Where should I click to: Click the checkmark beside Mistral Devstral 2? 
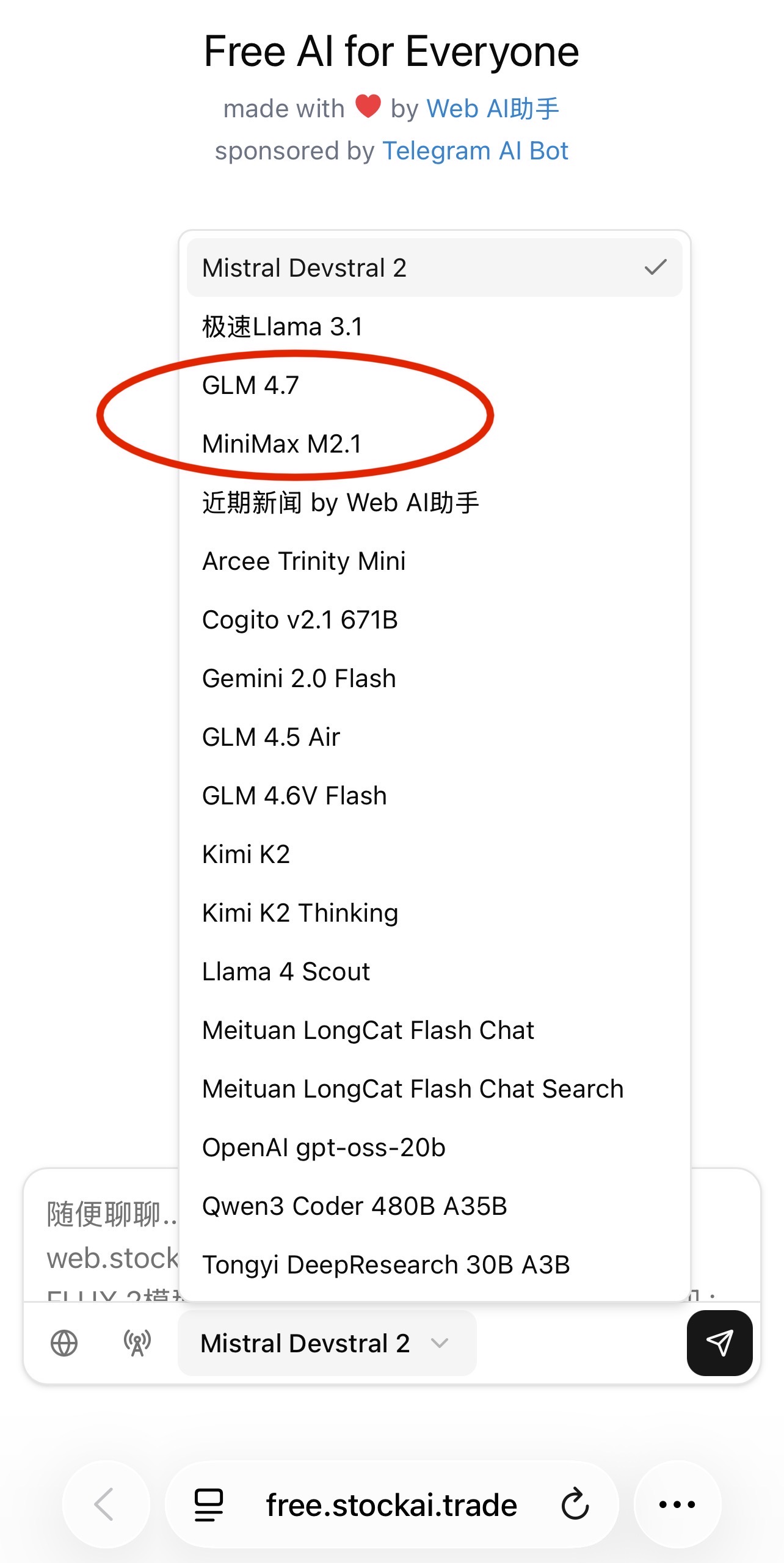coord(655,268)
